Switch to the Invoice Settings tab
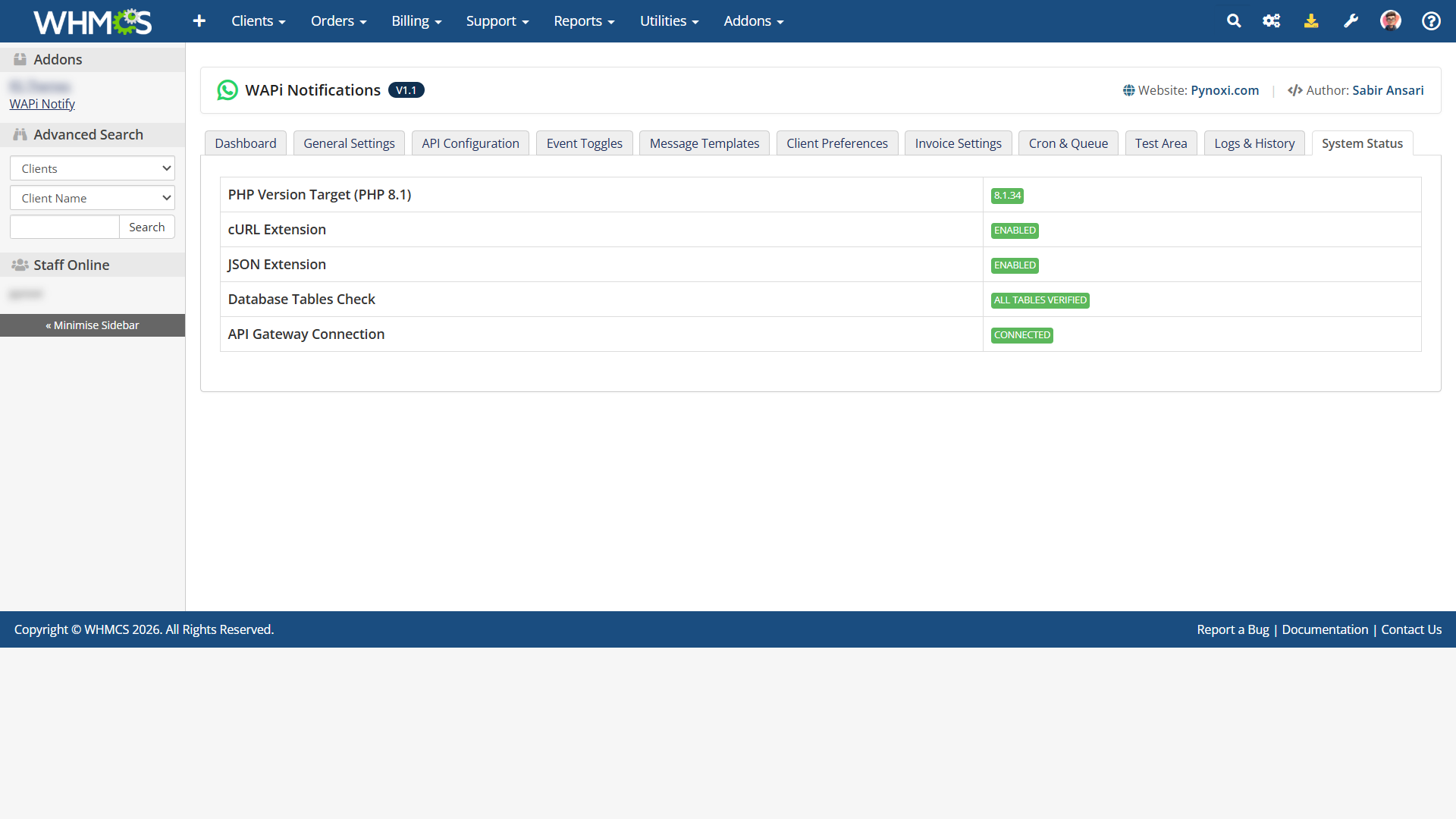Viewport: 1456px width, 819px height. pos(958,143)
